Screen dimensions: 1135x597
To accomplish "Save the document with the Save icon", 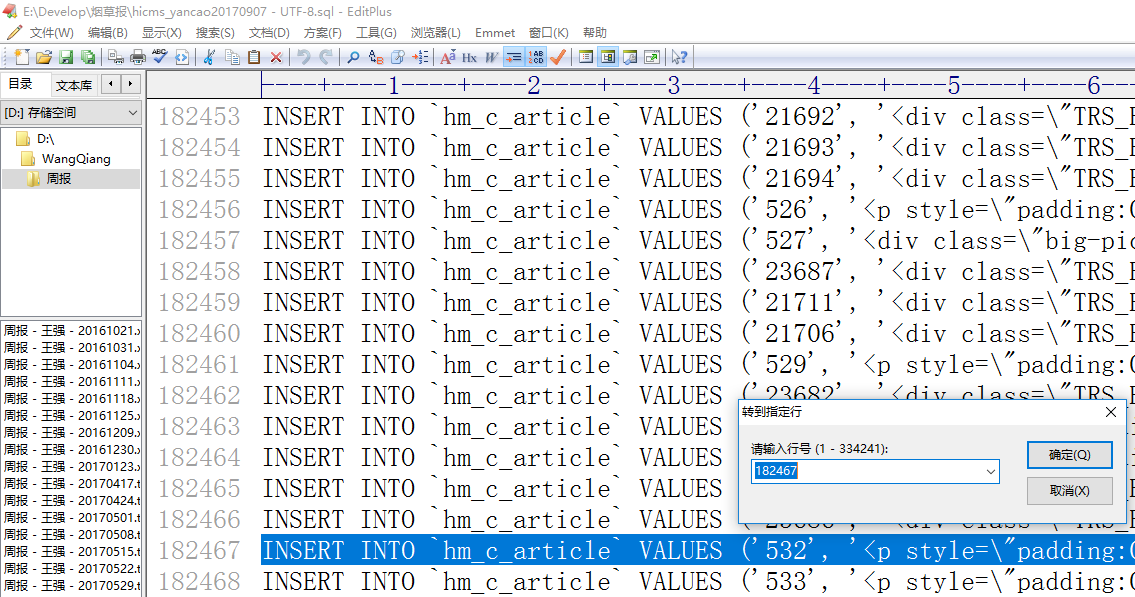I will coord(66,57).
